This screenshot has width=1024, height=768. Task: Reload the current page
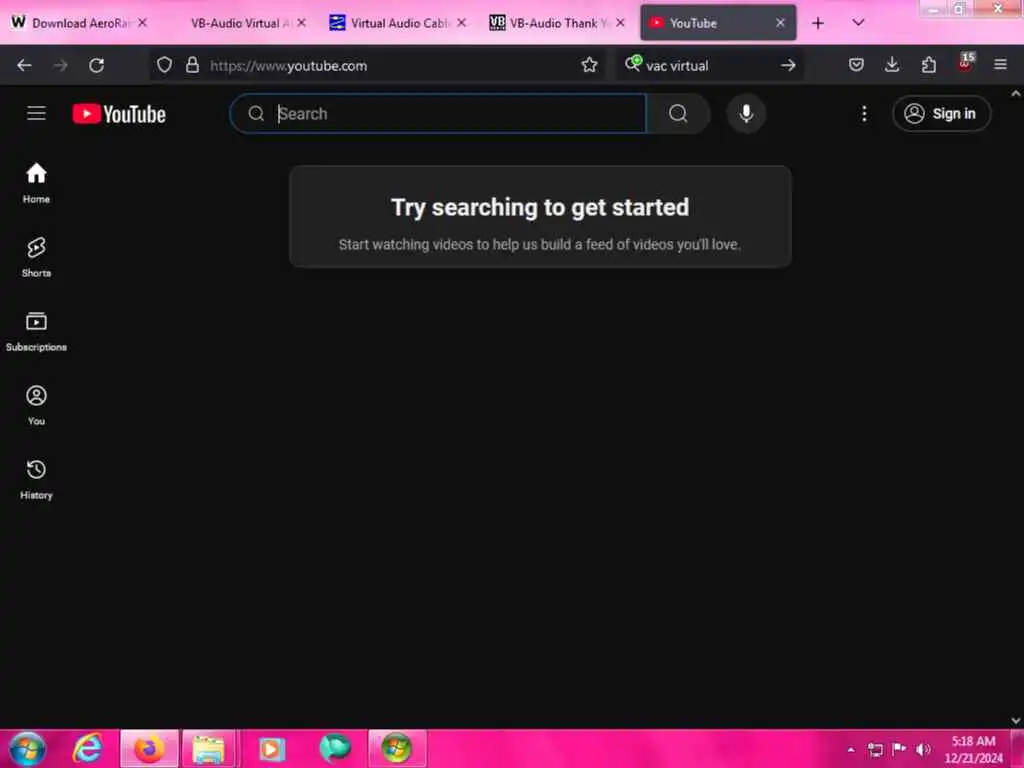tap(97, 65)
